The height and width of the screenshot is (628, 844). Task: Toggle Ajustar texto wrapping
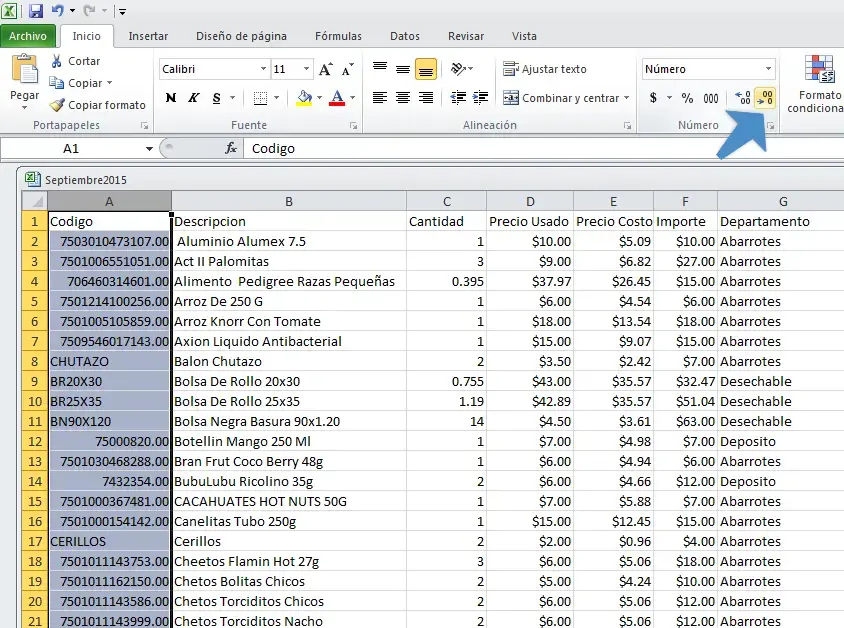545,69
